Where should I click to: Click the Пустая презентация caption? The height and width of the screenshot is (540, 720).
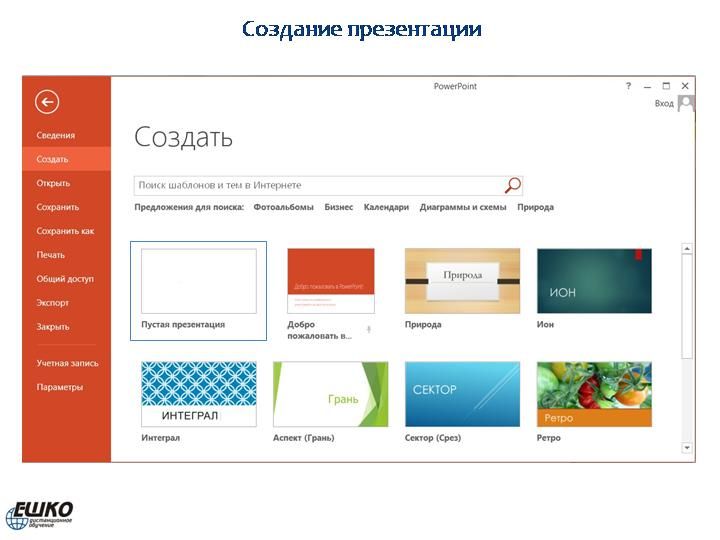pos(183,324)
